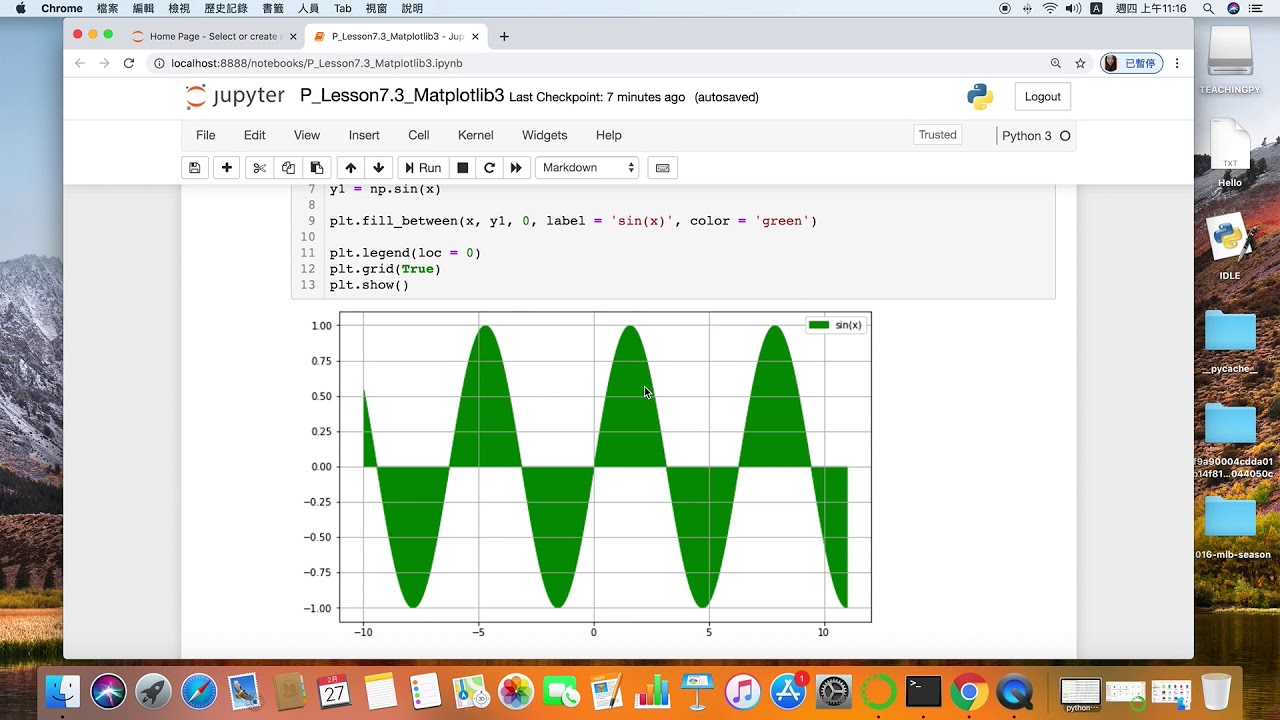Save notebook with the floppy disk icon
This screenshot has width=1280, height=720.
(x=195, y=168)
